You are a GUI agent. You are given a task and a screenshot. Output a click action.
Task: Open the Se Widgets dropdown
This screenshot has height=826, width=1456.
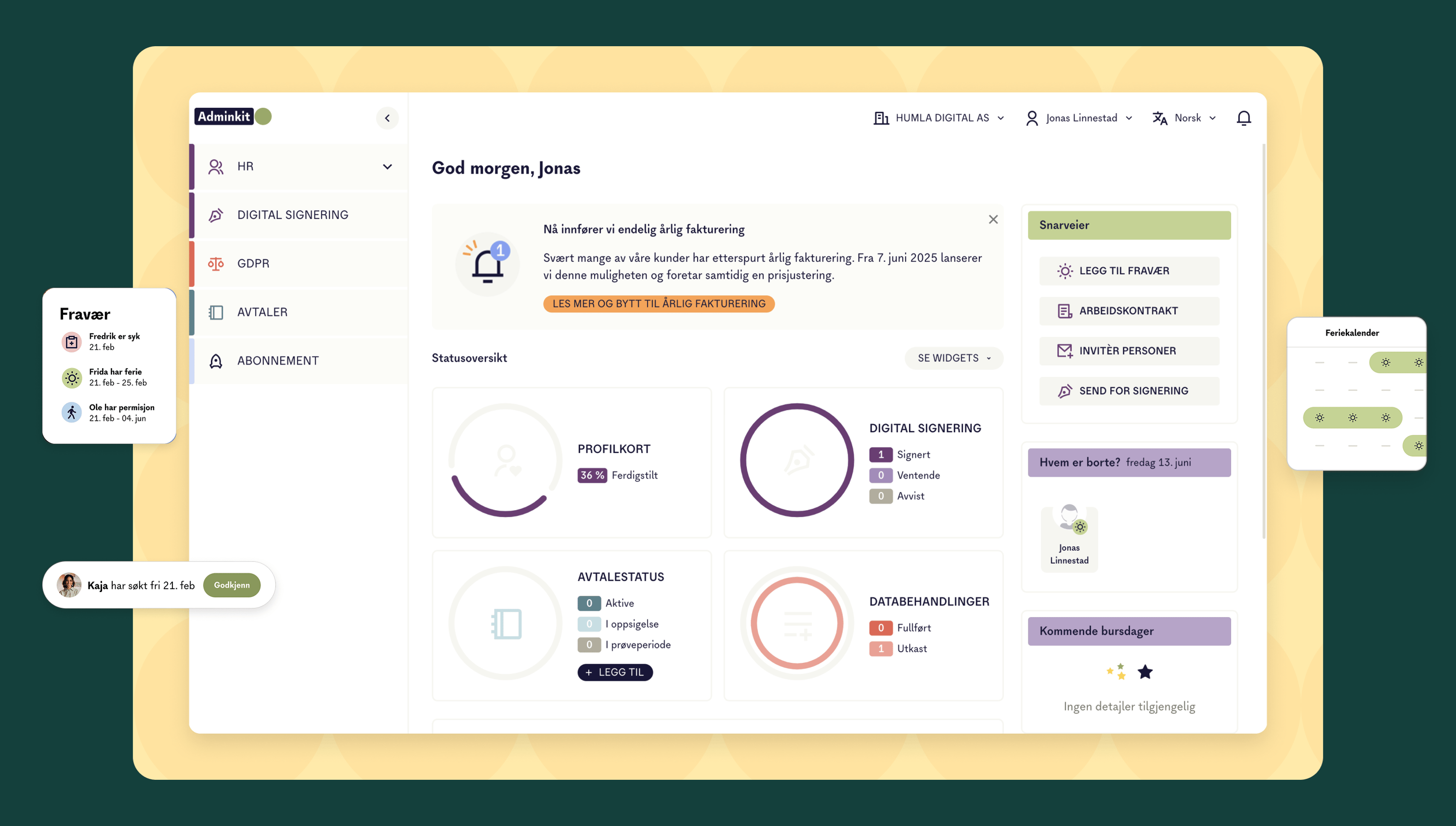(x=953, y=358)
